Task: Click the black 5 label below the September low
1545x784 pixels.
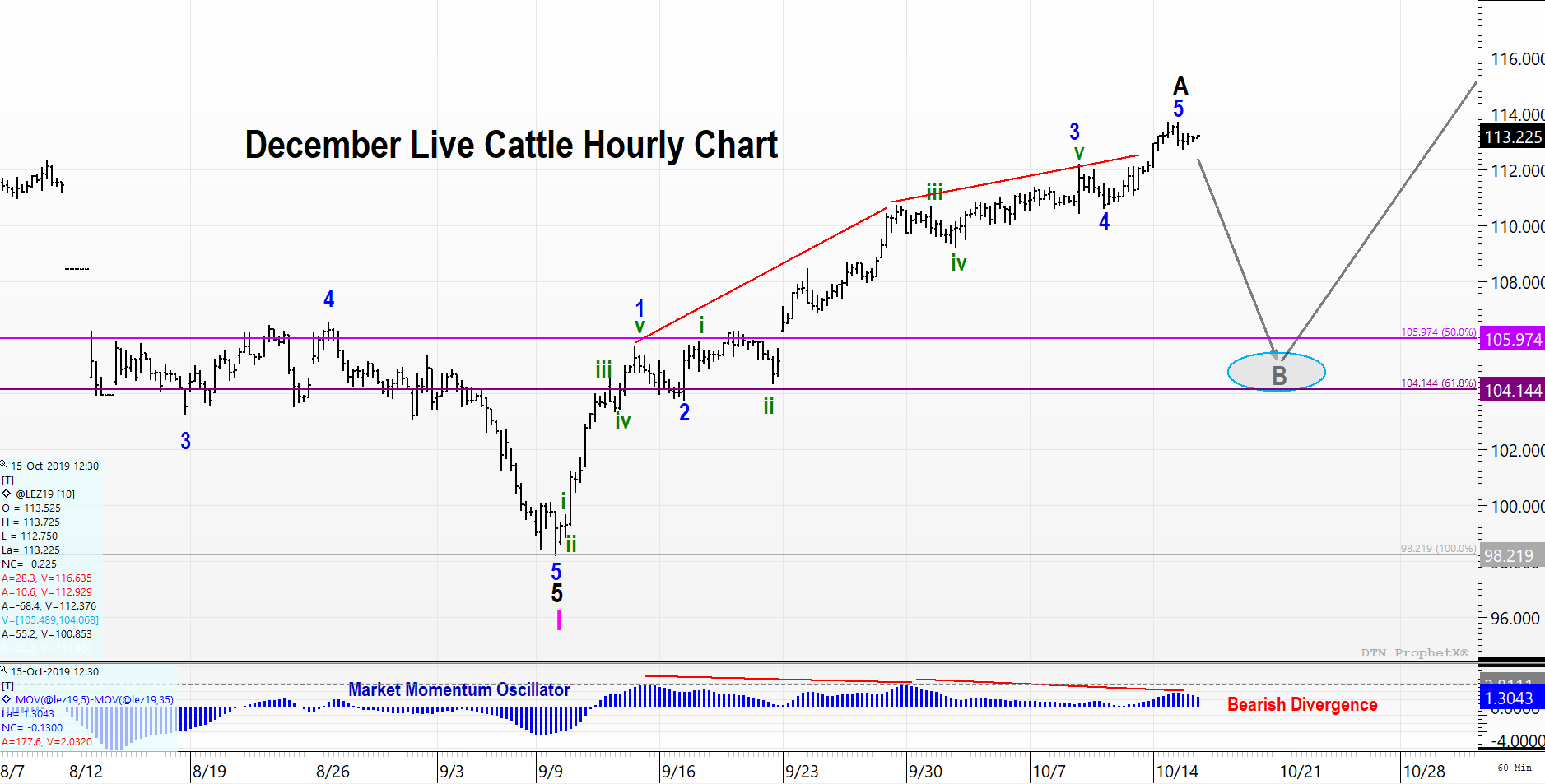Action: (557, 593)
